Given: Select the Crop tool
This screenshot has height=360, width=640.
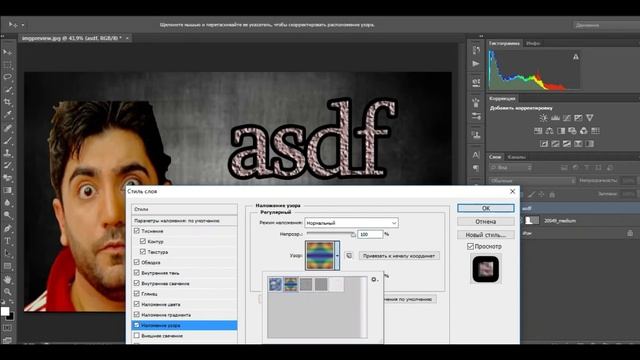Looking at the screenshot, I should tap(7, 102).
